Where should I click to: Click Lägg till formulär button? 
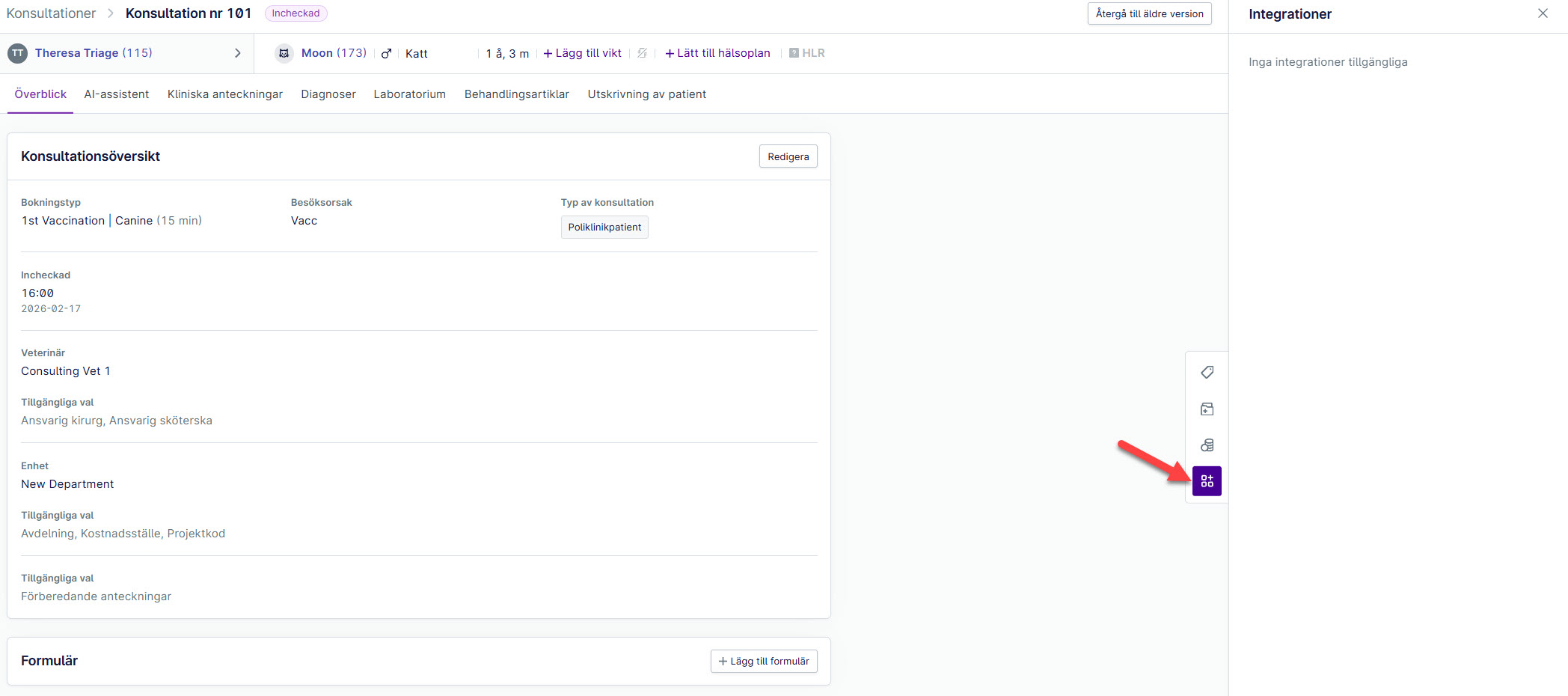tap(764, 661)
